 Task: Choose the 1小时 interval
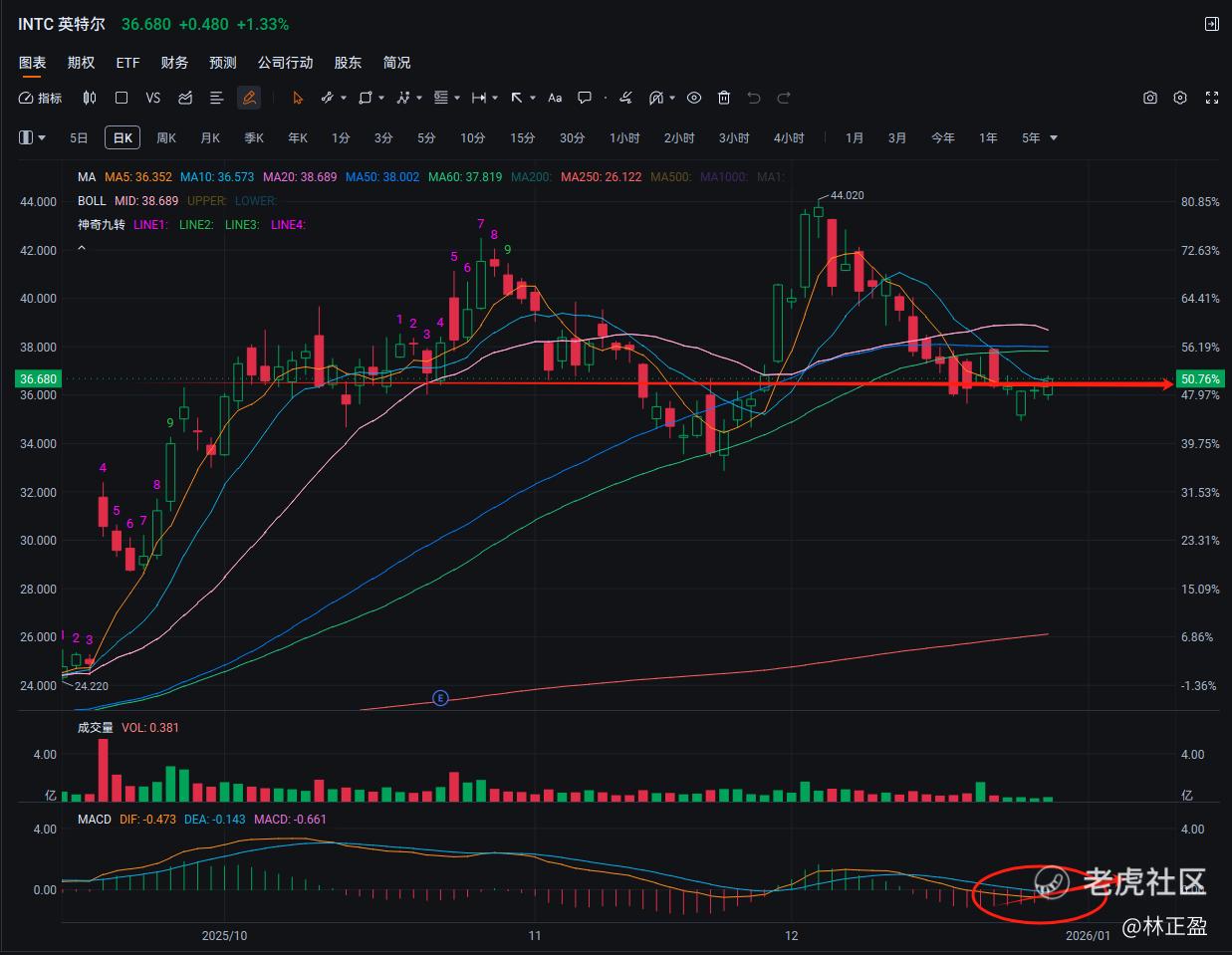point(624,137)
